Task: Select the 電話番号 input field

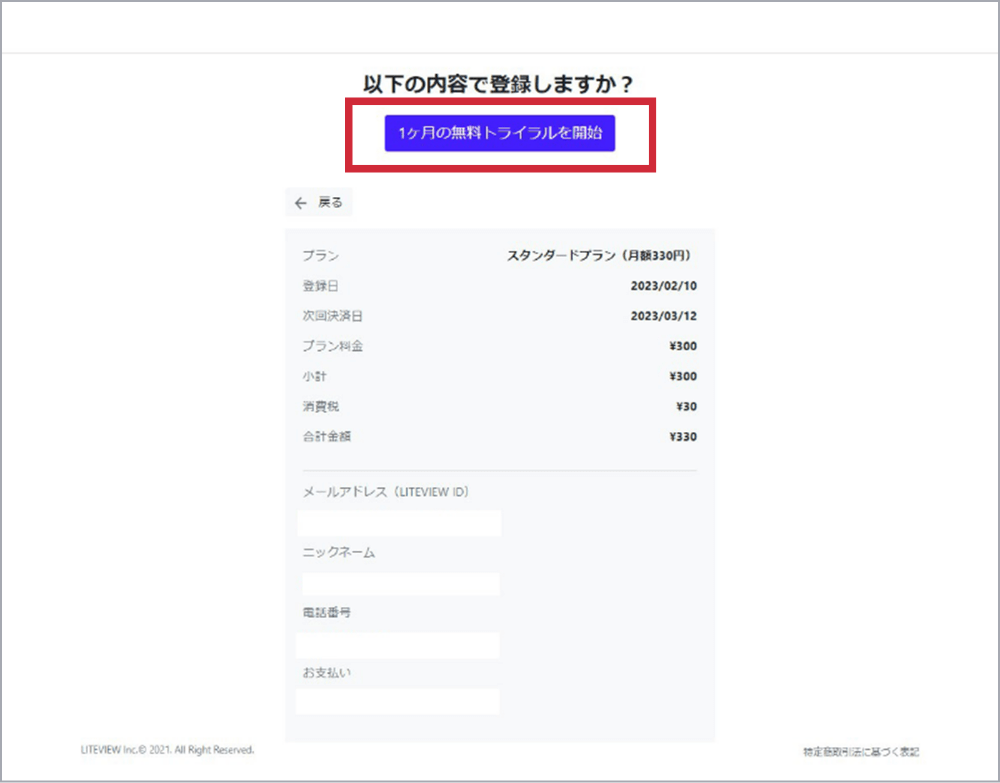Action: point(398,645)
